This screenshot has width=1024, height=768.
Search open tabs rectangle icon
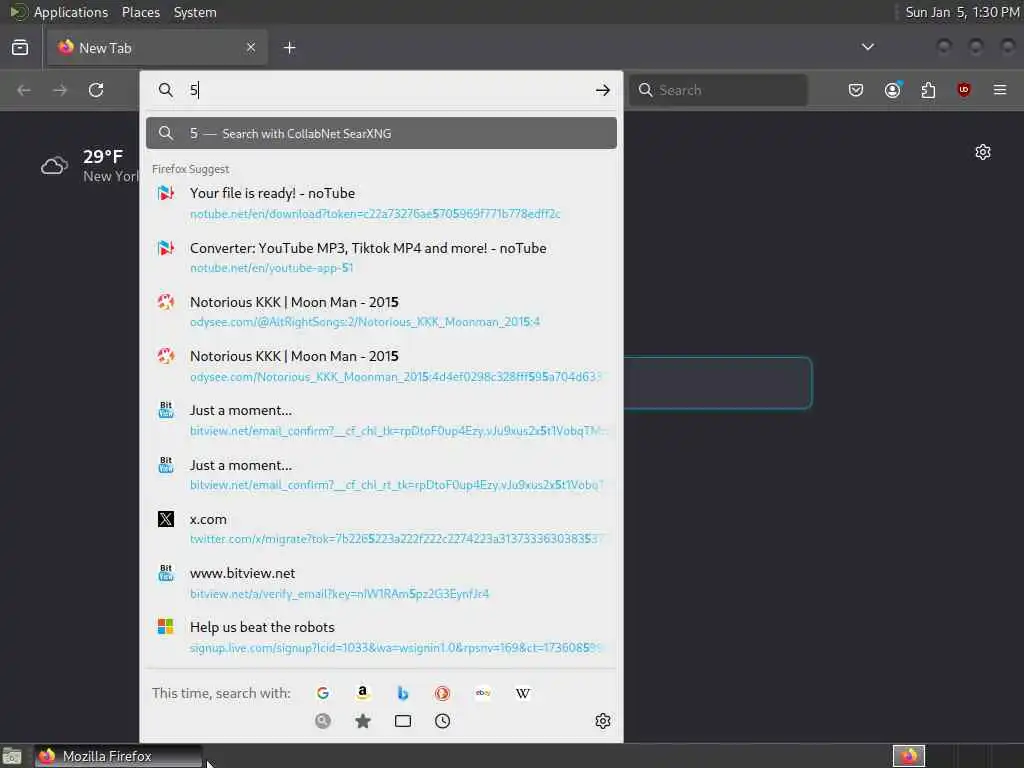(x=403, y=720)
